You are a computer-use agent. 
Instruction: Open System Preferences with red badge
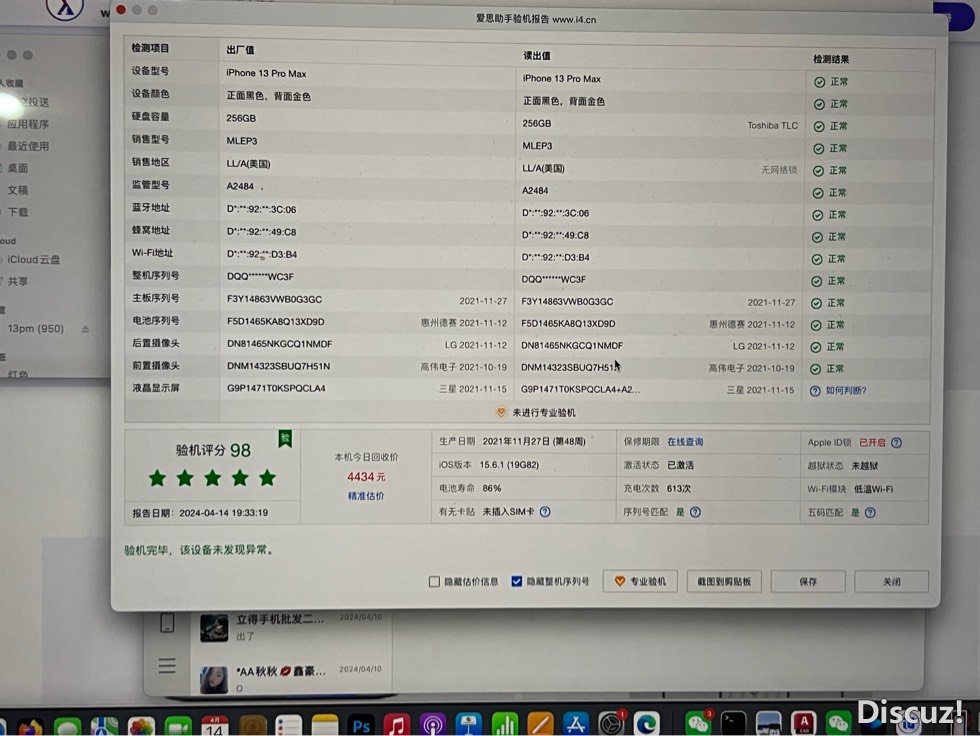[x=612, y=724]
